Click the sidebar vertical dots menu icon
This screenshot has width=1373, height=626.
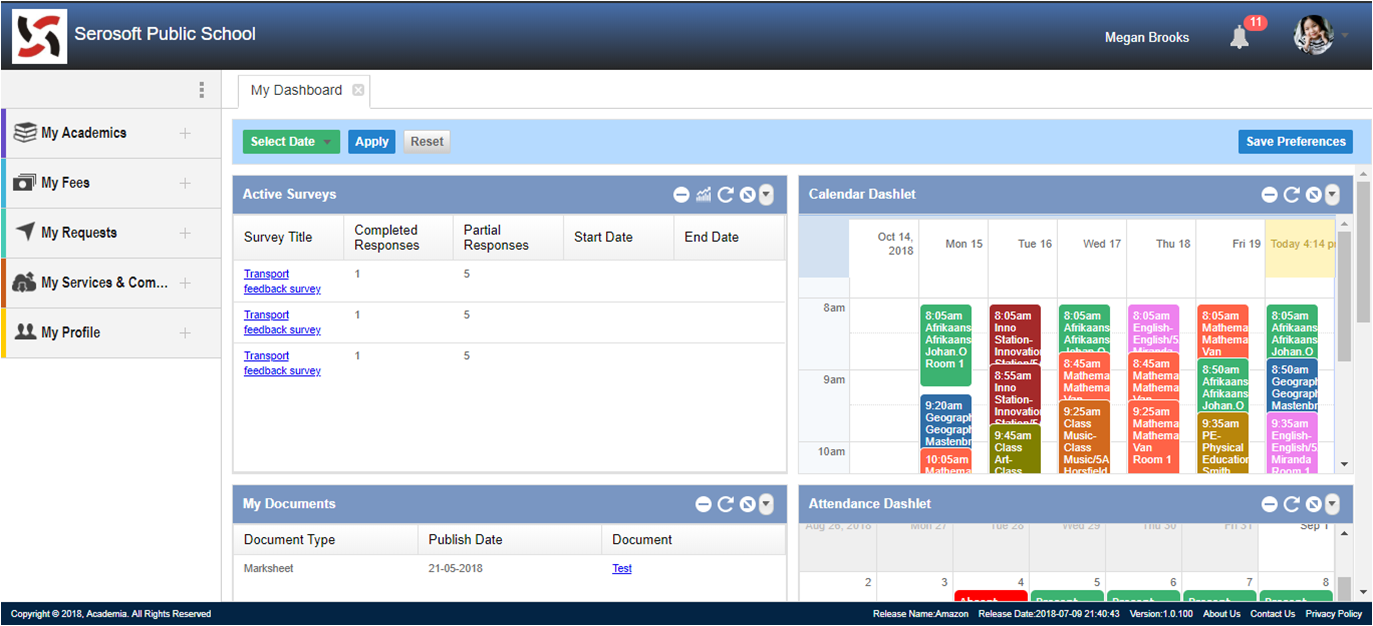[201, 90]
